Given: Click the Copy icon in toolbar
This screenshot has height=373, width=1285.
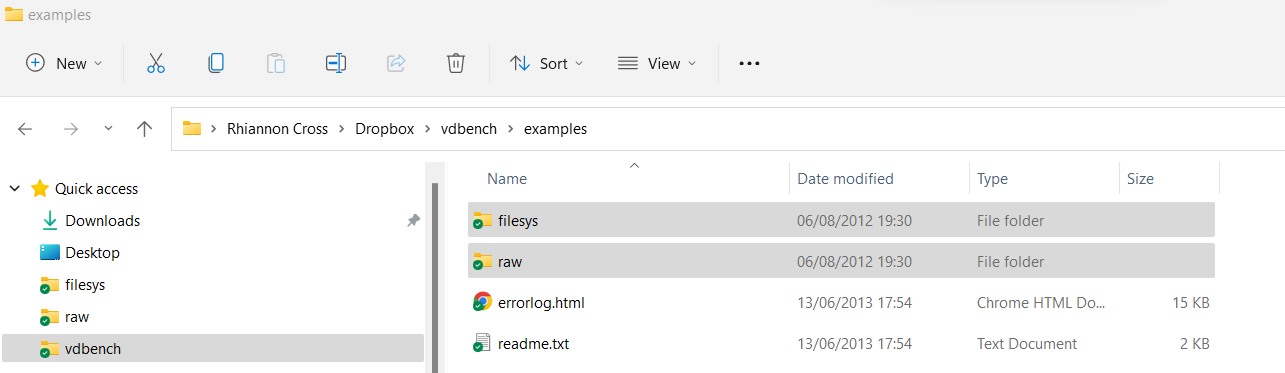Looking at the screenshot, I should (x=215, y=63).
